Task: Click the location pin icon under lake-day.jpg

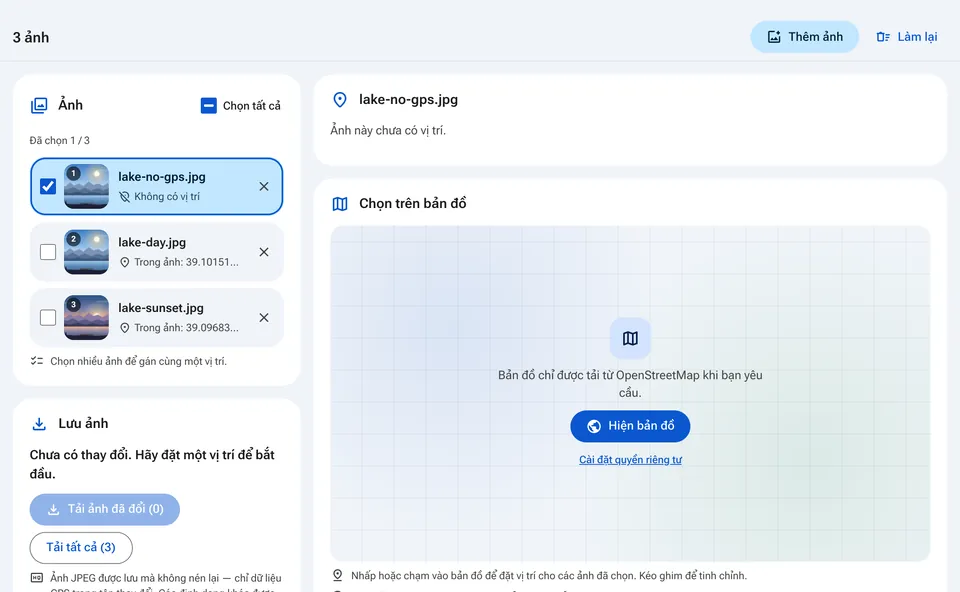Action: pyautogui.click(x=124, y=262)
